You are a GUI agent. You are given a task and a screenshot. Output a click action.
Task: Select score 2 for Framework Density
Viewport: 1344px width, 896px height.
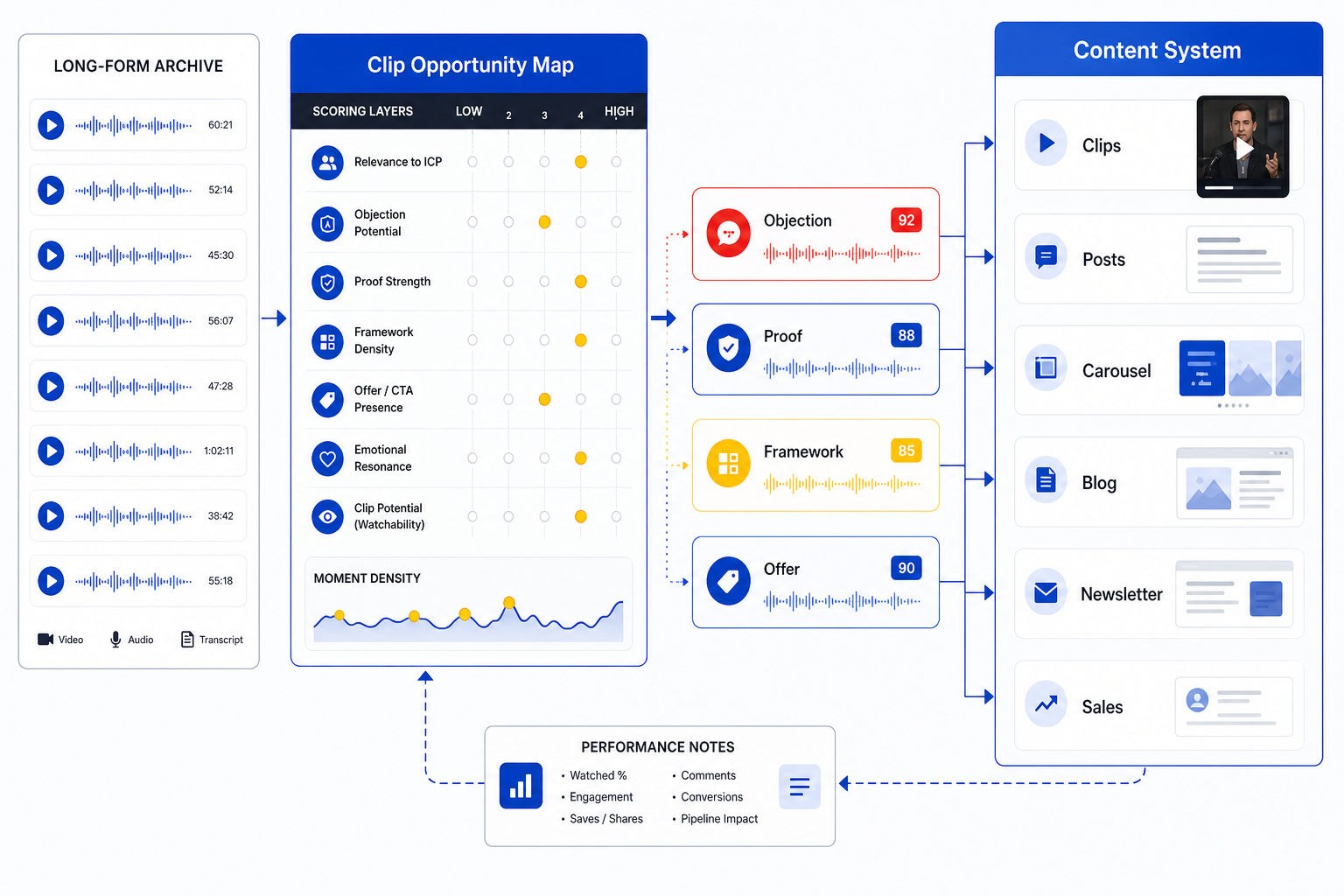click(x=508, y=340)
